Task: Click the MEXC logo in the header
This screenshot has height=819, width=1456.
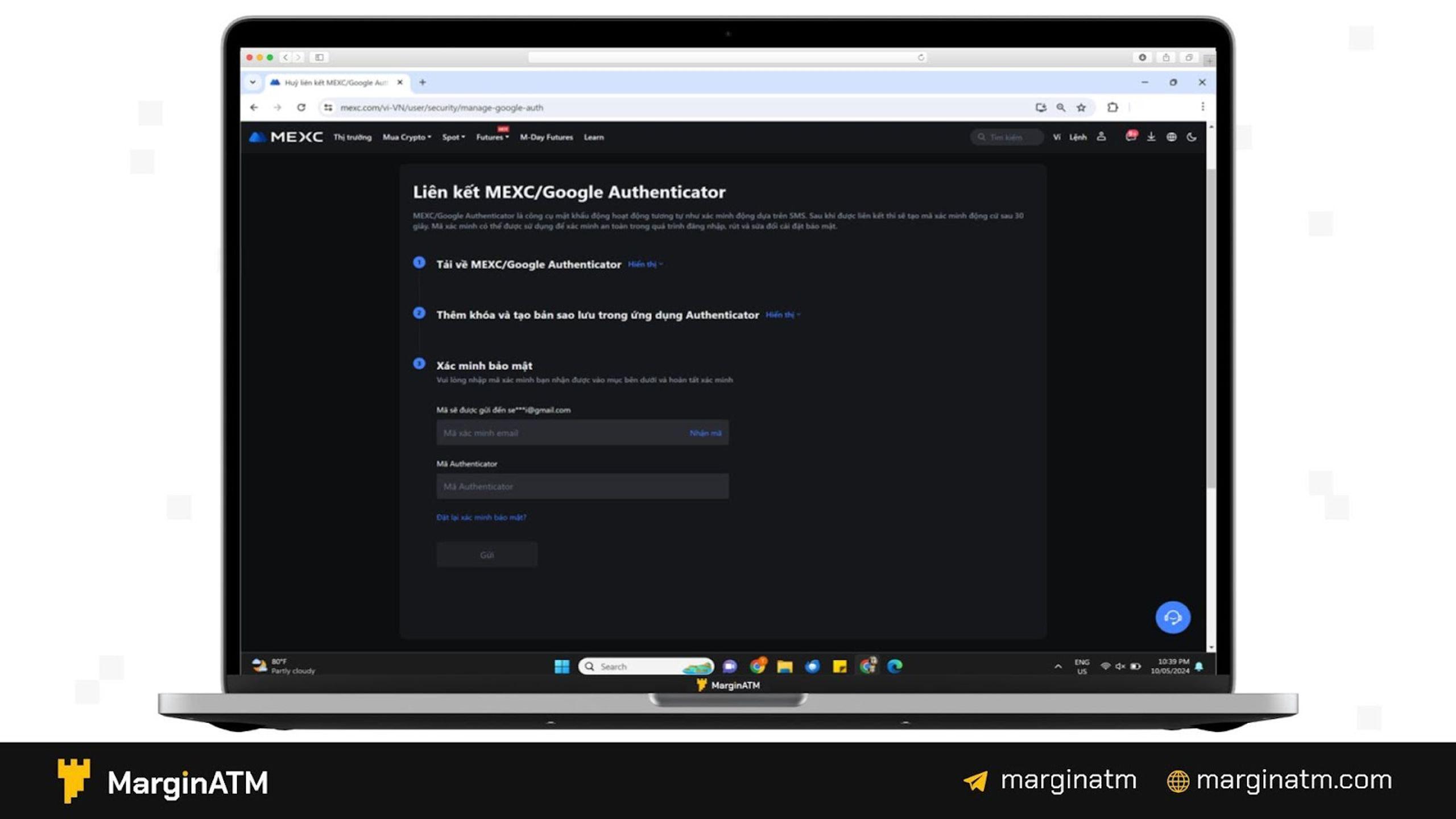Action: pos(286,137)
